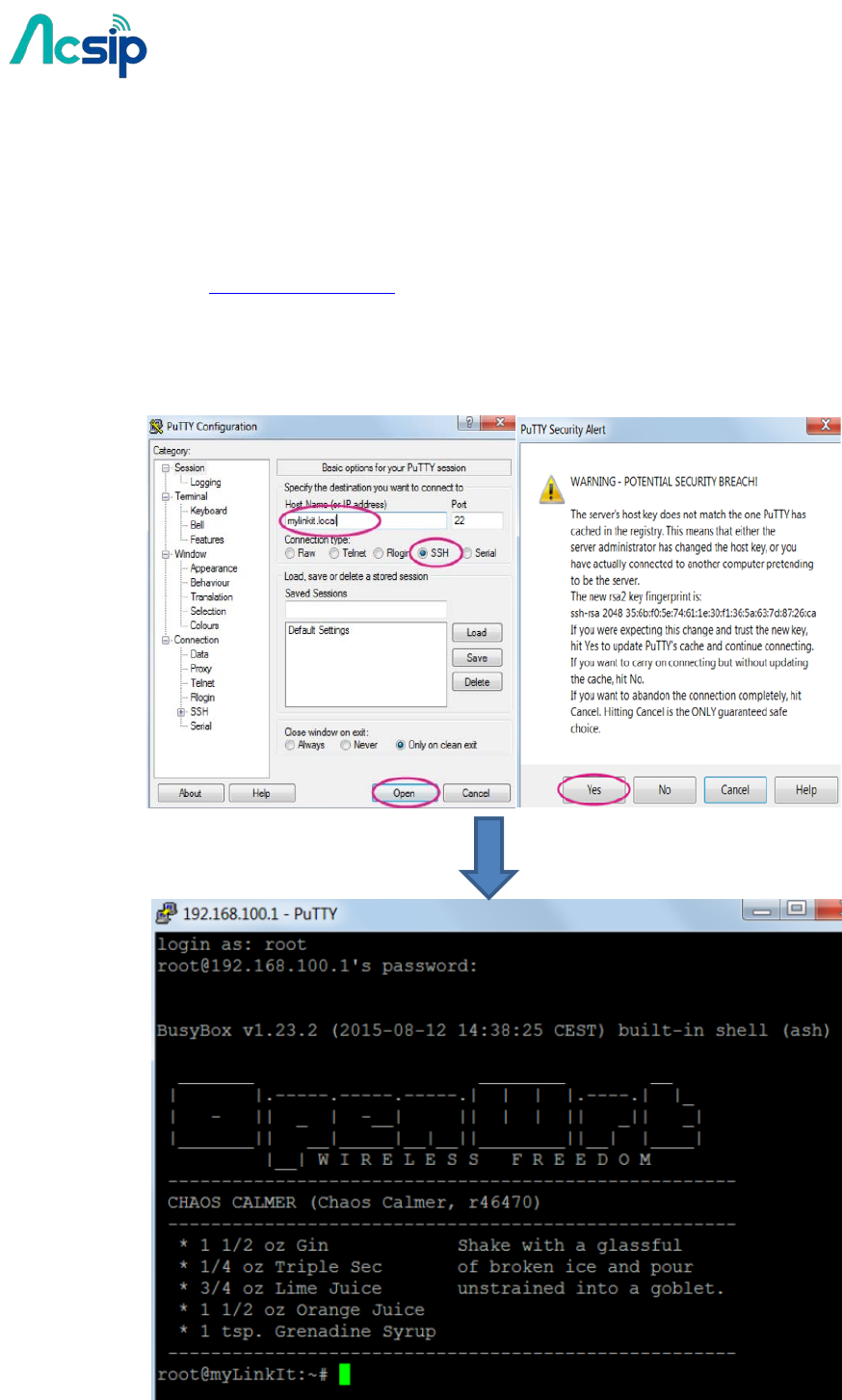The image size is (842, 1400).
Task: Select the Serial connection type radio button
Action: point(467,553)
